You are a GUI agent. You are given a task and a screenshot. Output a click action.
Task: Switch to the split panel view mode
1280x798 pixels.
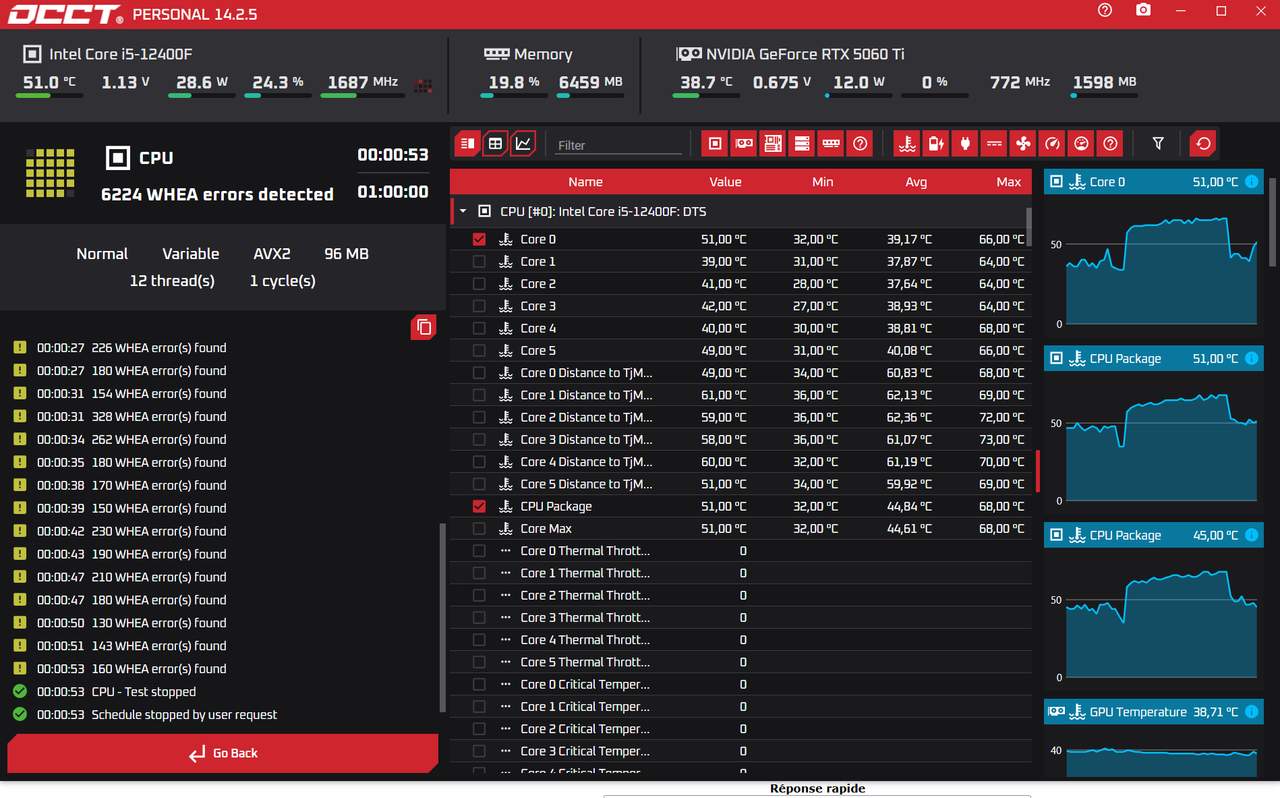click(467, 144)
